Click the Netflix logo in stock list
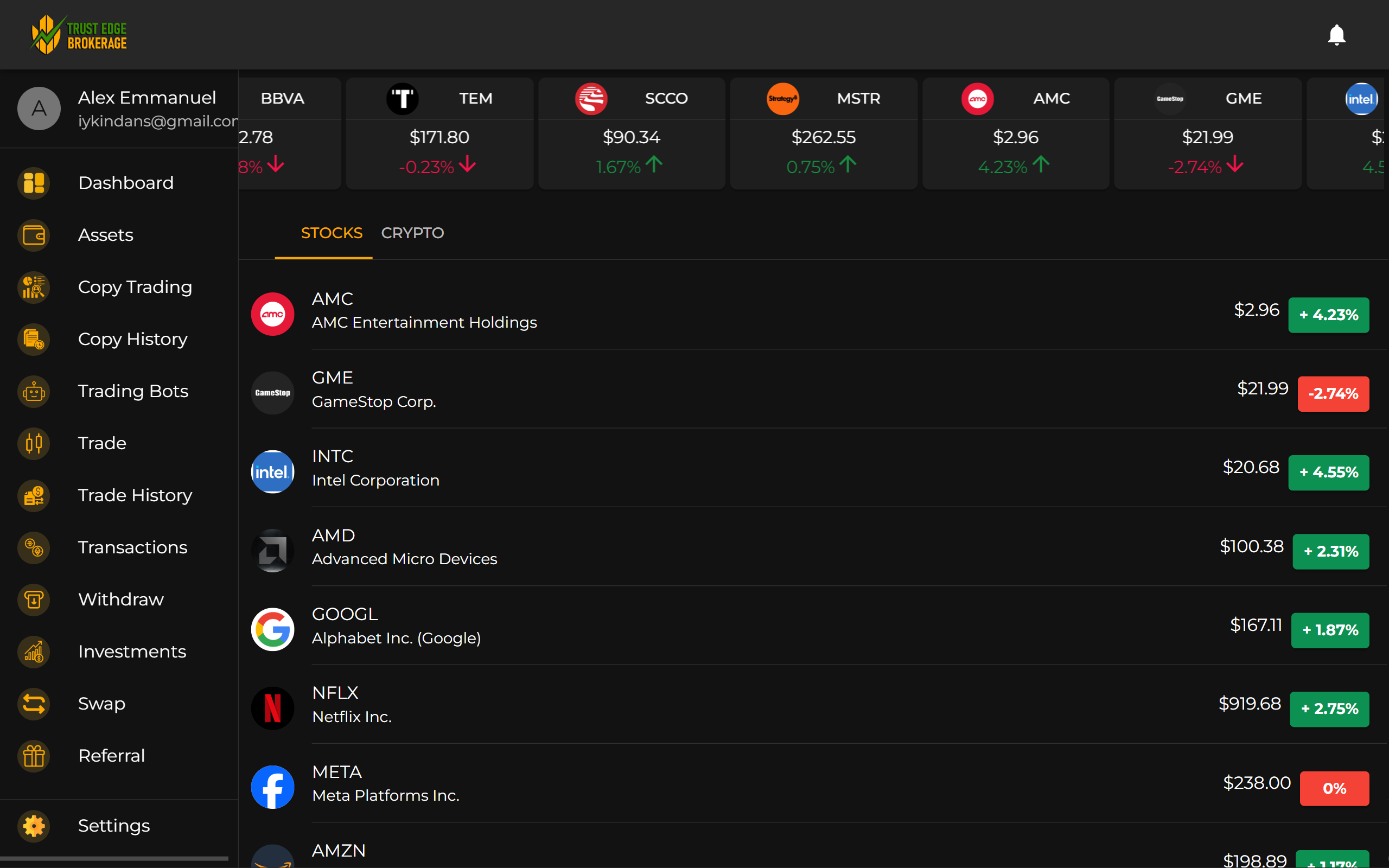Image resolution: width=1389 pixels, height=868 pixels. tap(272, 709)
